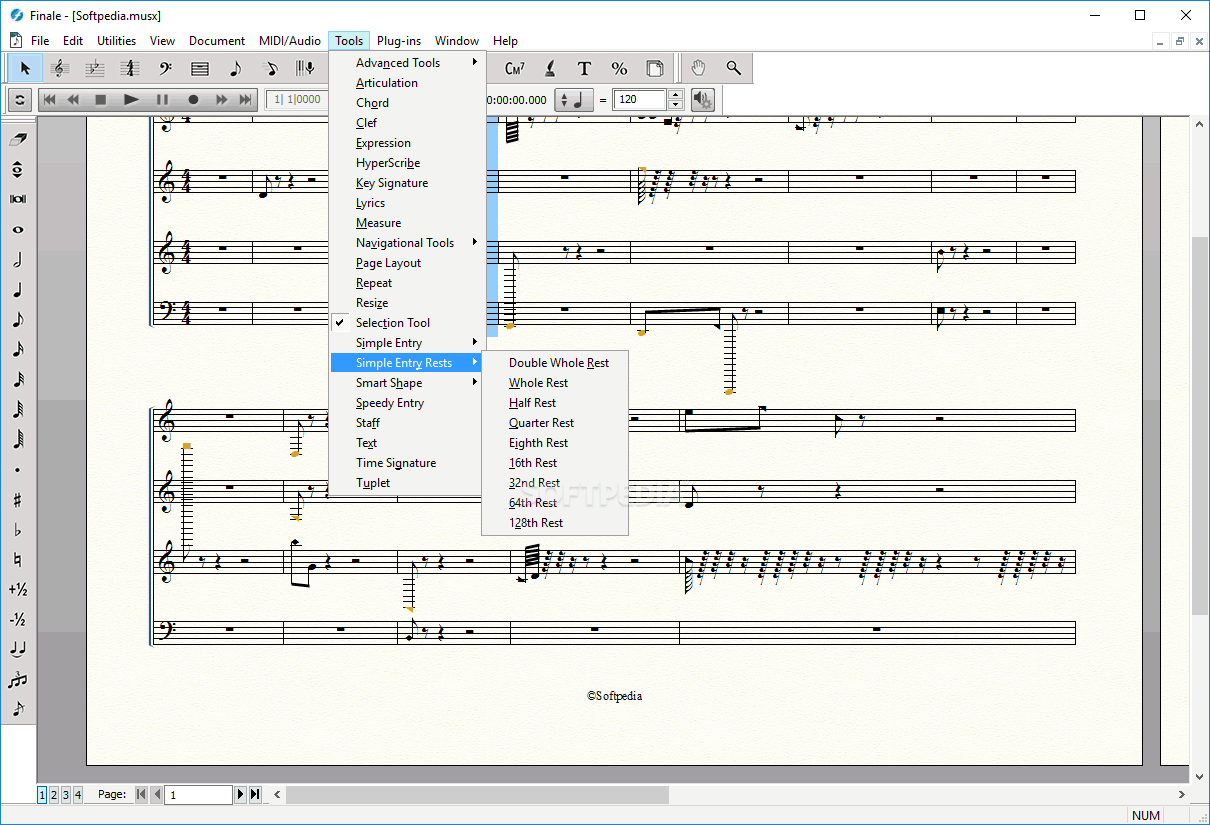The height and width of the screenshot is (825, 1210).
Task: Switch to layer 2 button
Action: (54, 795)
